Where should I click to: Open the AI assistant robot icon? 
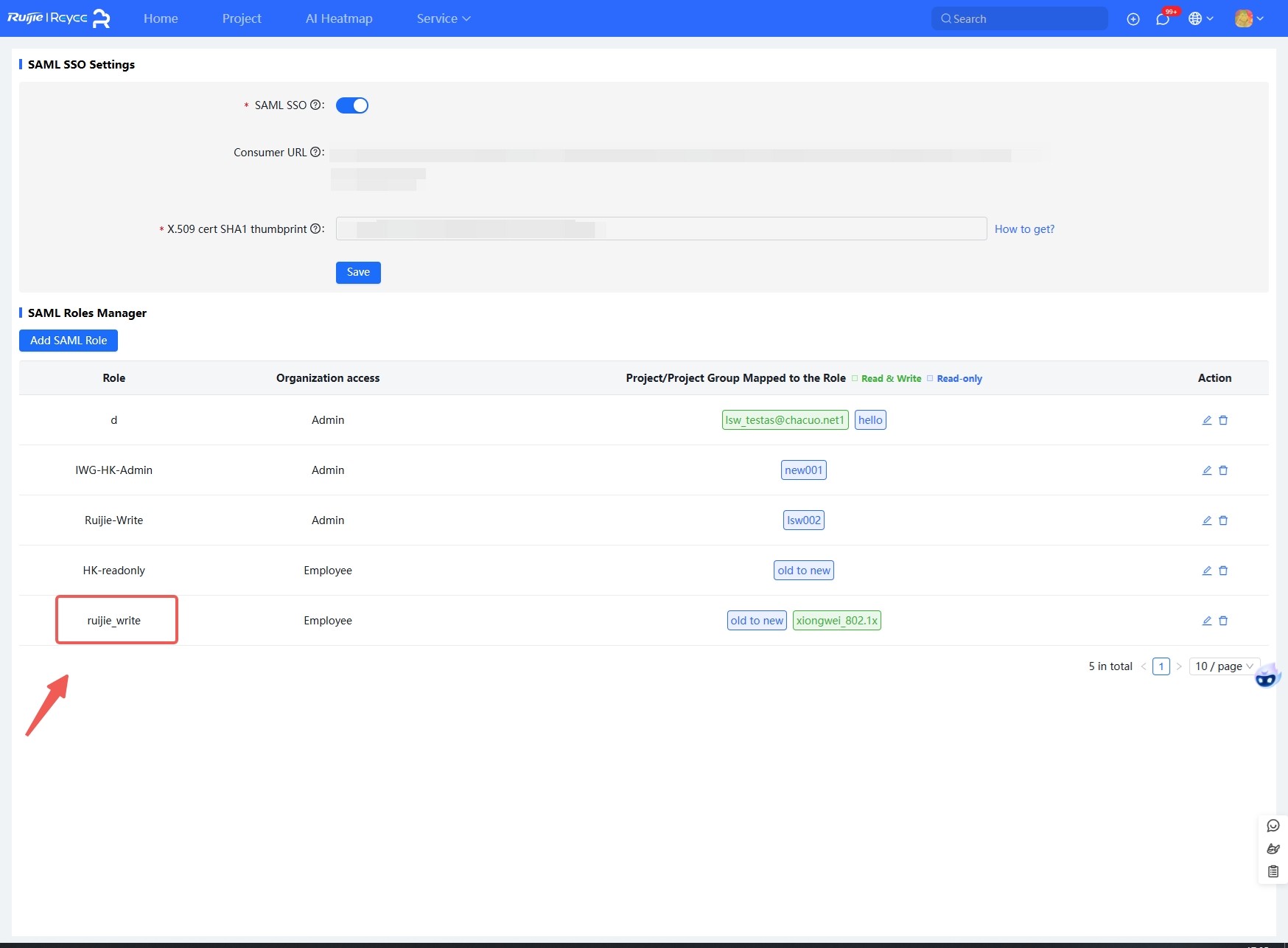pos(1267,676)
